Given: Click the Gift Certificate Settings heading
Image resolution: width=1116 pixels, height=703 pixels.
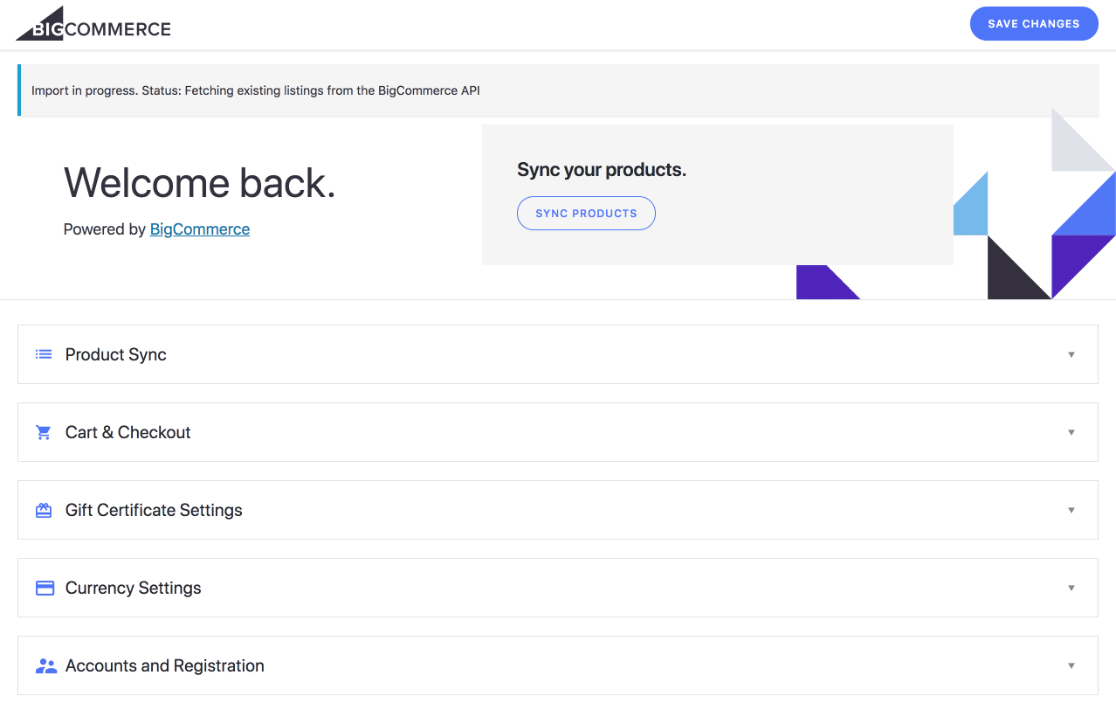Looking at the screenshot, I should point(154,510).
